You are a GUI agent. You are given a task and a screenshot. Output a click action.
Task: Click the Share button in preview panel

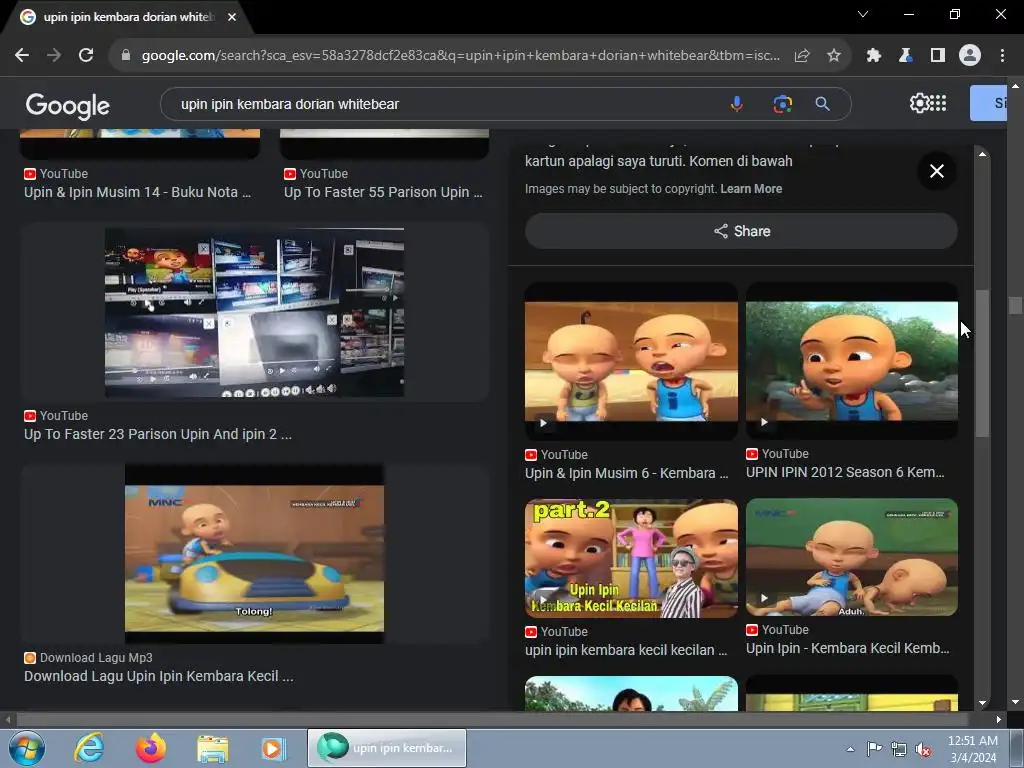(x=741, y=231)
